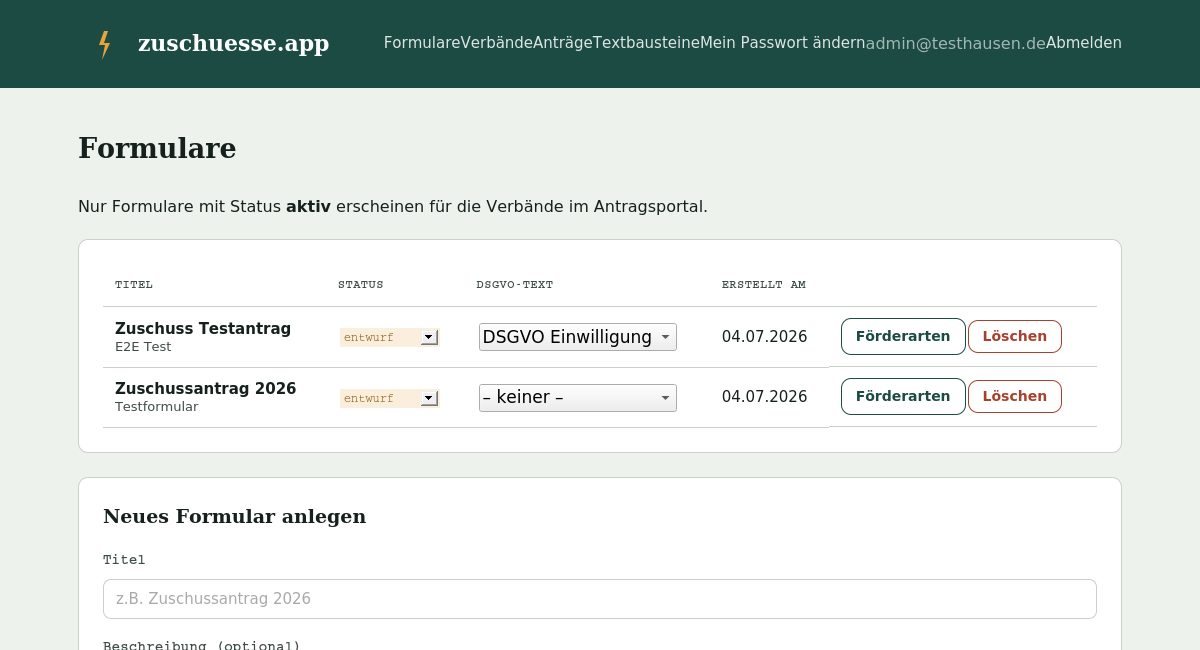Click the Zuschussantrag 2026 title text
1200x650 pixels.
(206, 388)
